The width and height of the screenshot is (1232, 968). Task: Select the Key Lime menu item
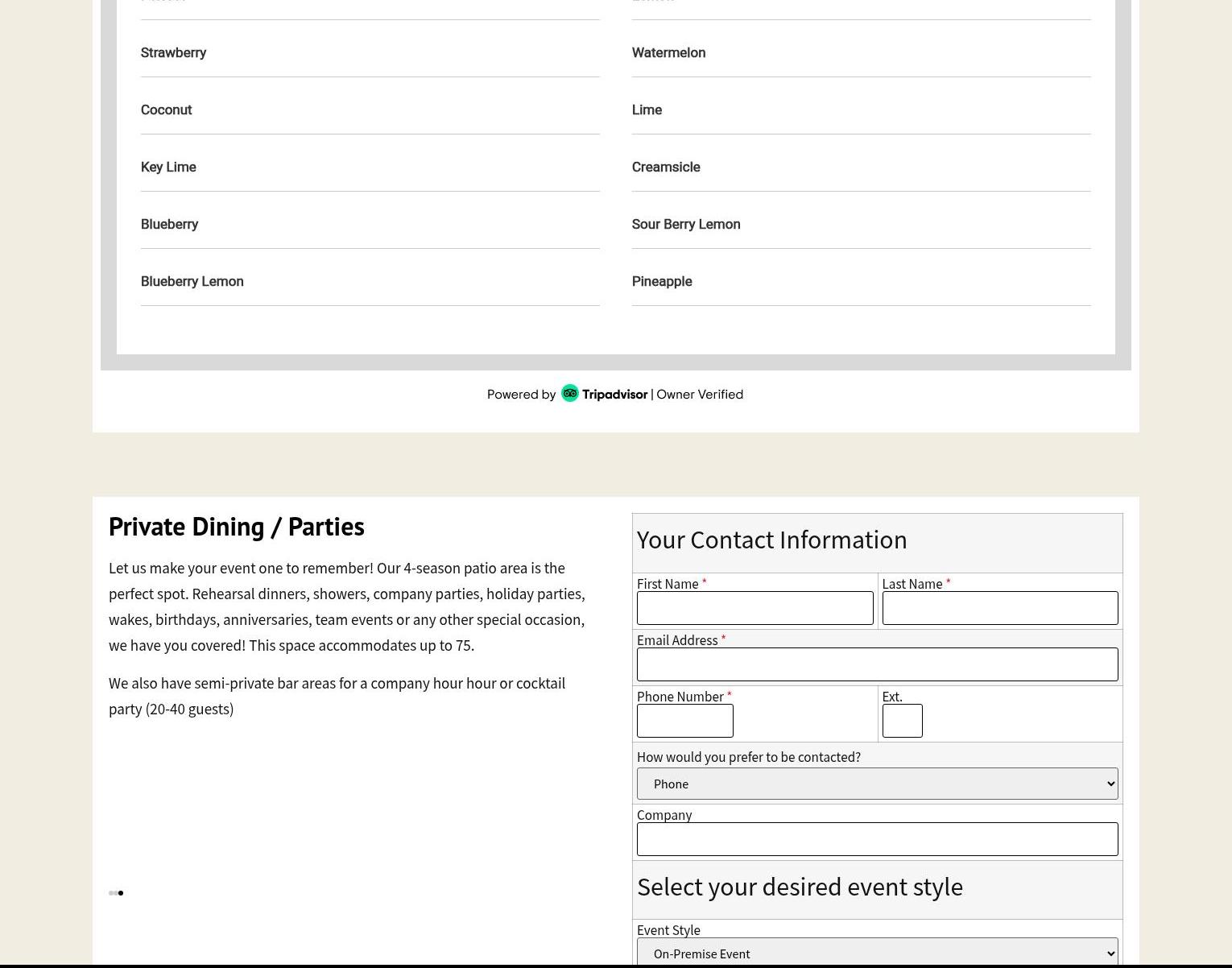coord(168,167)
